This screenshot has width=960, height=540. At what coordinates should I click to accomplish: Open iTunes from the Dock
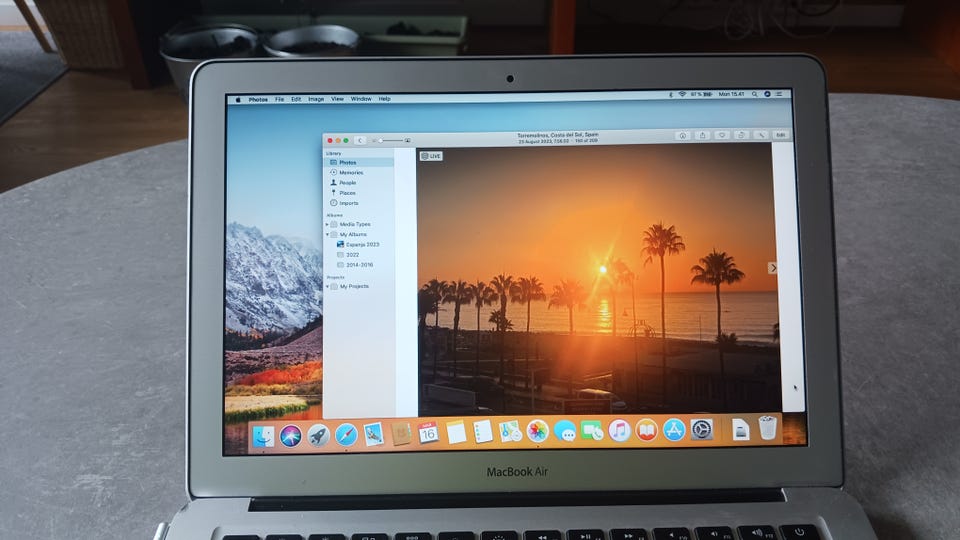coord(619,430)
